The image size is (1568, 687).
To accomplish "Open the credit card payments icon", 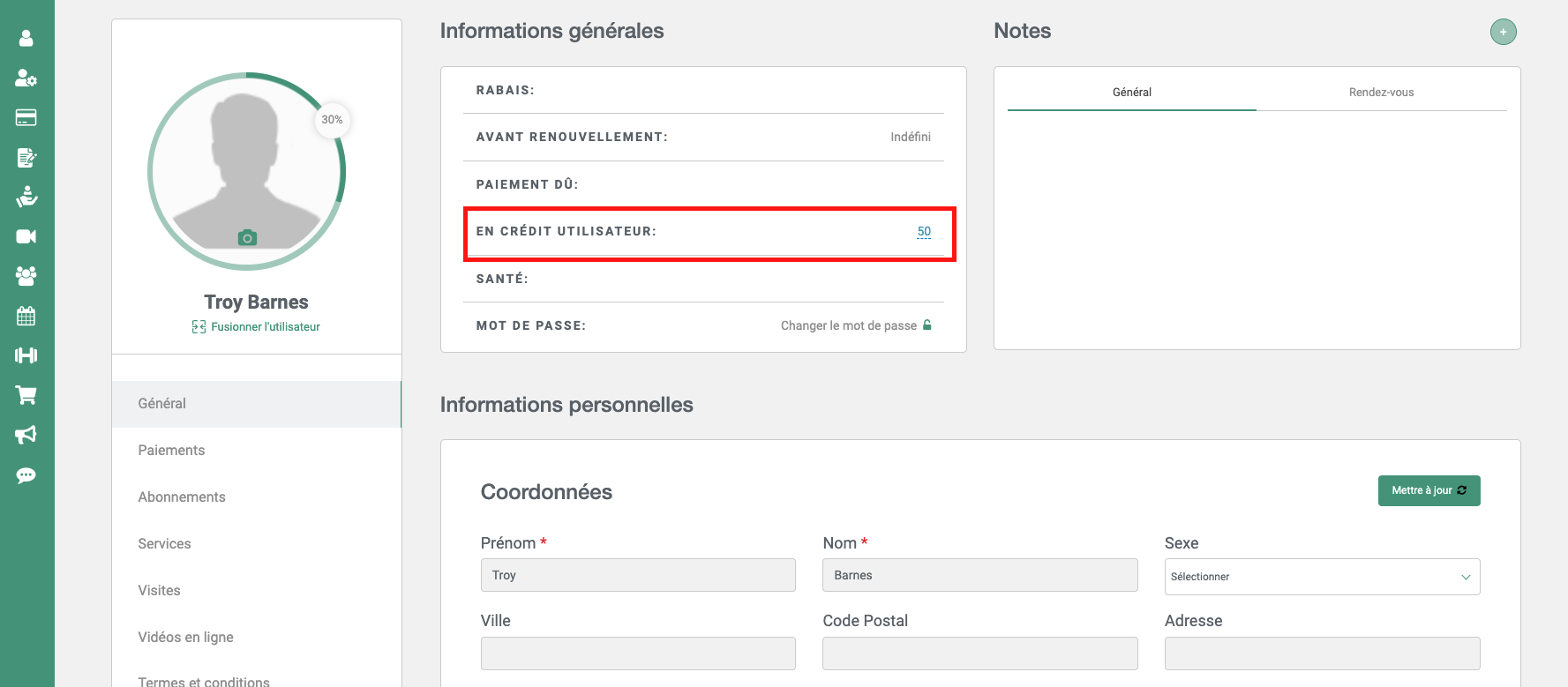I will pos(26,117).
